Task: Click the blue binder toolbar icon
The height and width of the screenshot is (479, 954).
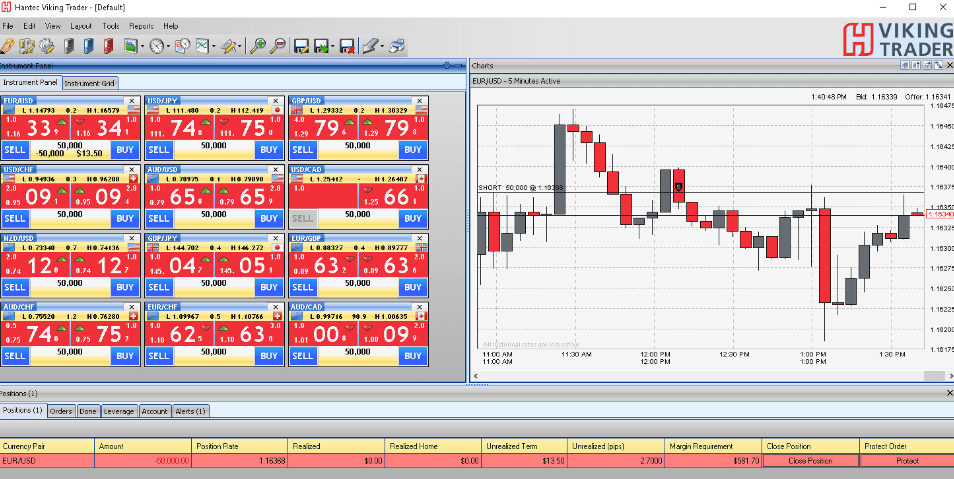Action: click(89, 46)
